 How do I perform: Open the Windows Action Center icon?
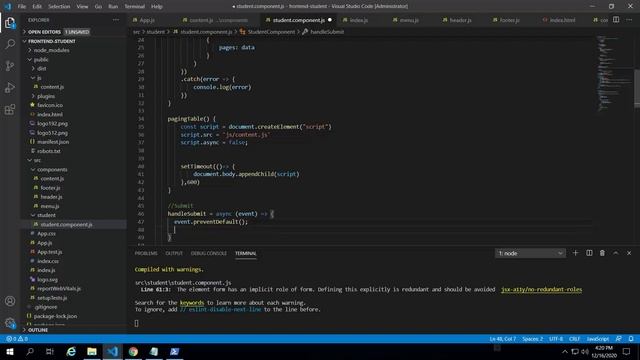point(627,351)
